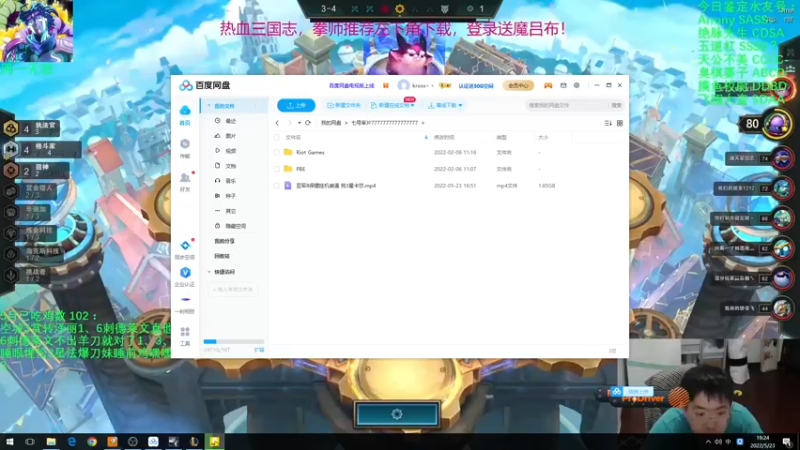Click 我的网盘 in the breadcrumb path

click(x=331, y=123)
